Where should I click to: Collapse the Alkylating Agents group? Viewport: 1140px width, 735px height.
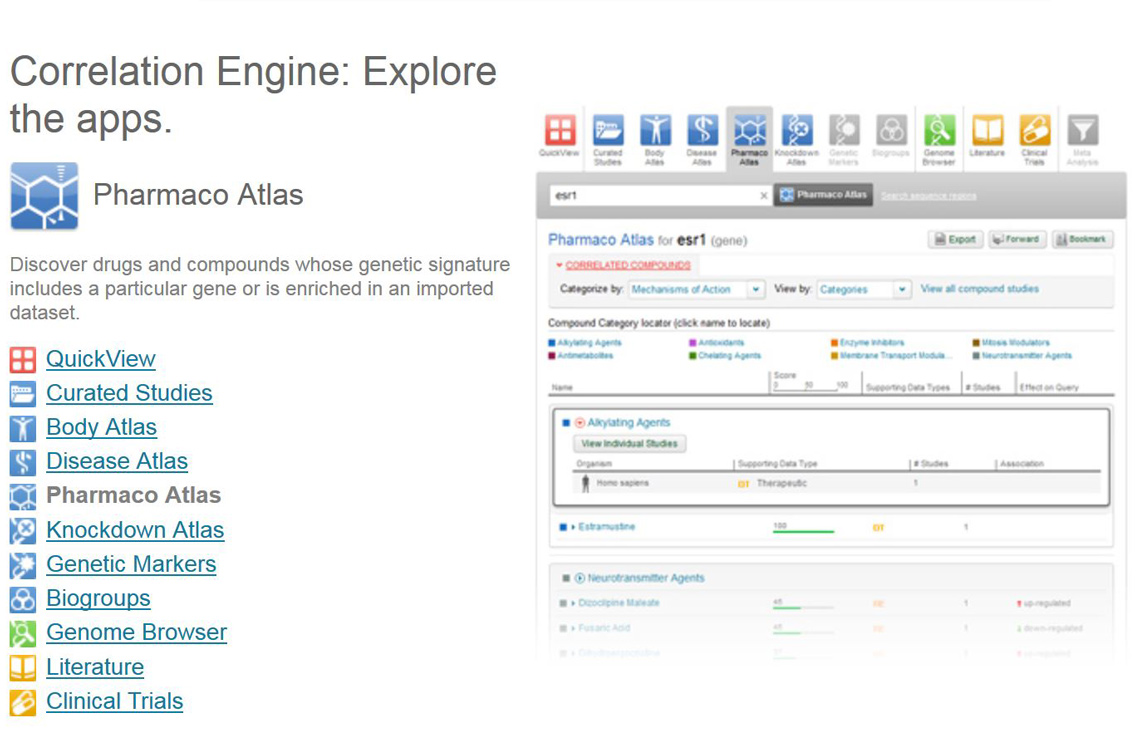[581, 423]
